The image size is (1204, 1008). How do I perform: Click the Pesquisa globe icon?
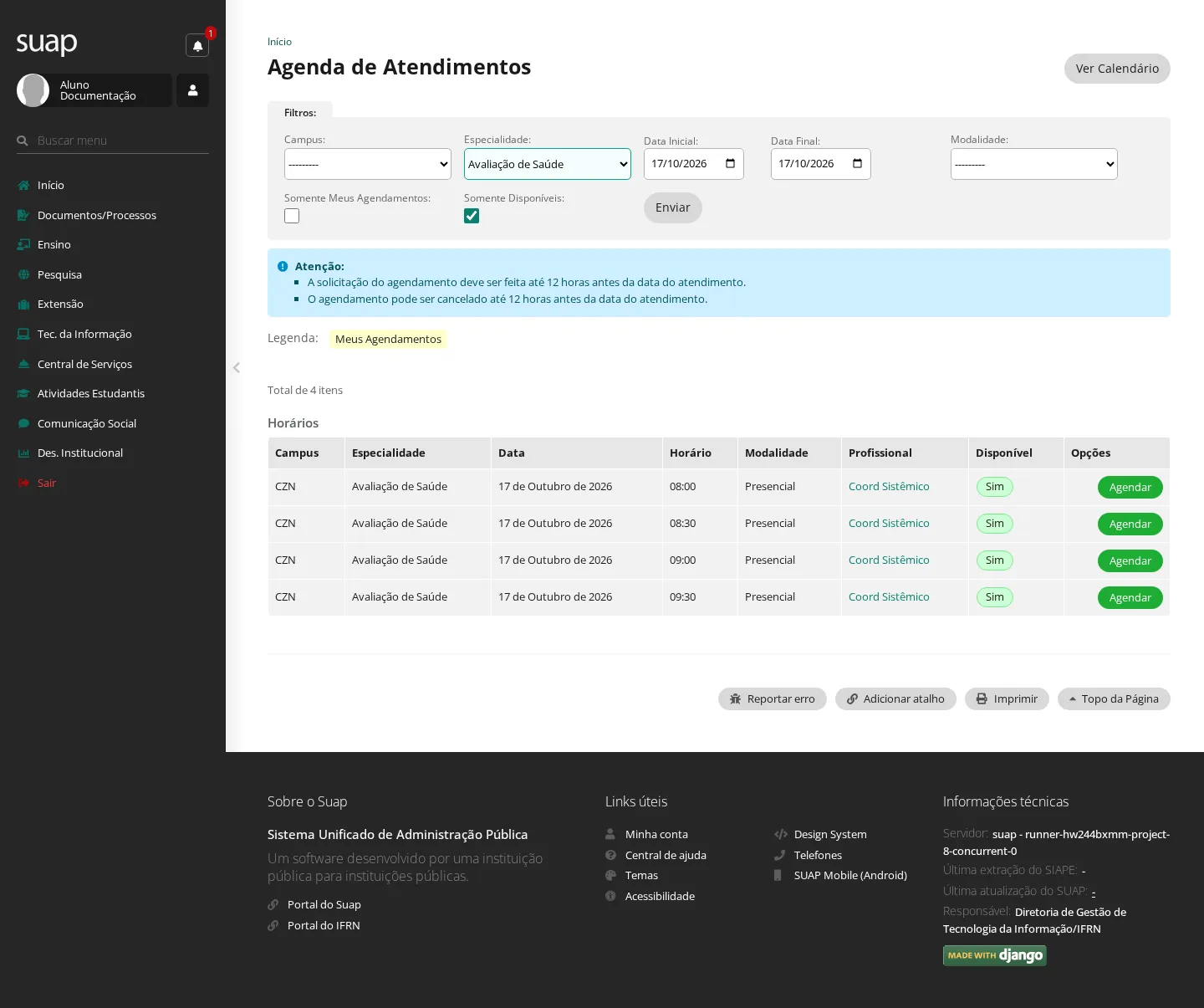click(x=23, y=274)
